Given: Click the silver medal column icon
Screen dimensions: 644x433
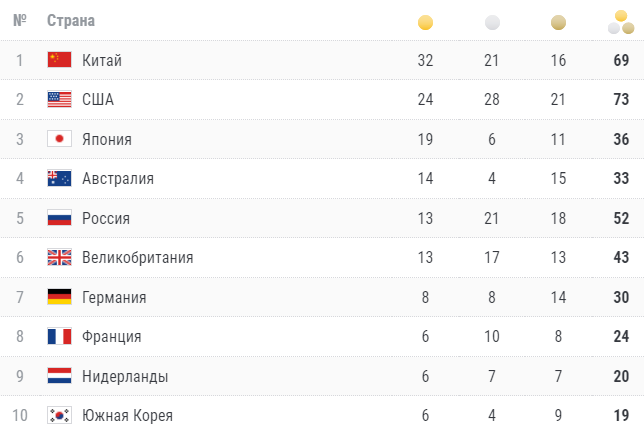Looking at the screenshot, I should click(491, 22).
